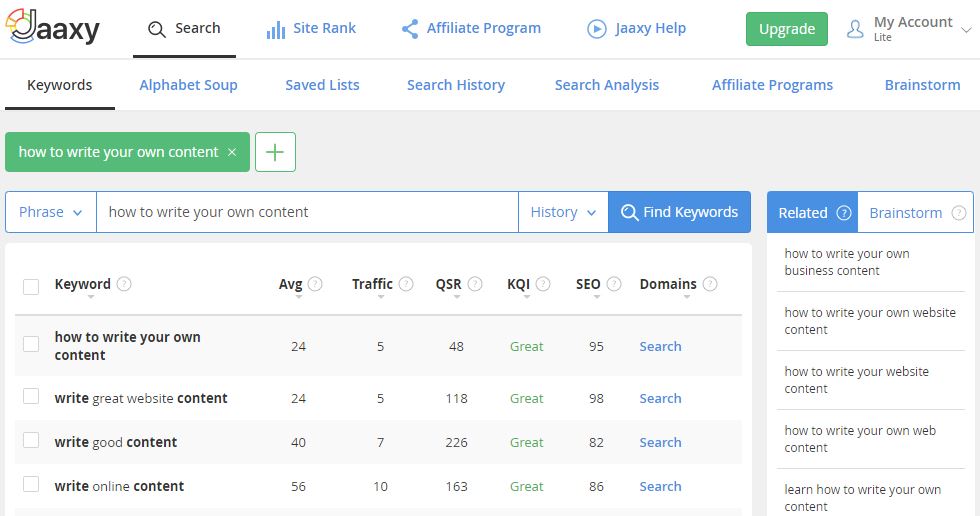This screenshot has height=516, width=980.
Task: Click the green Upgrade button
Action: click(x=787, y=29)
